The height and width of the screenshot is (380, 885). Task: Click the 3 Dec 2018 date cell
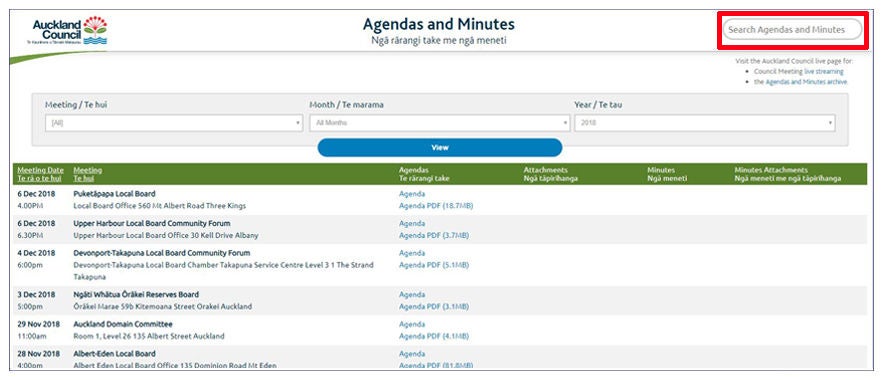36,295
